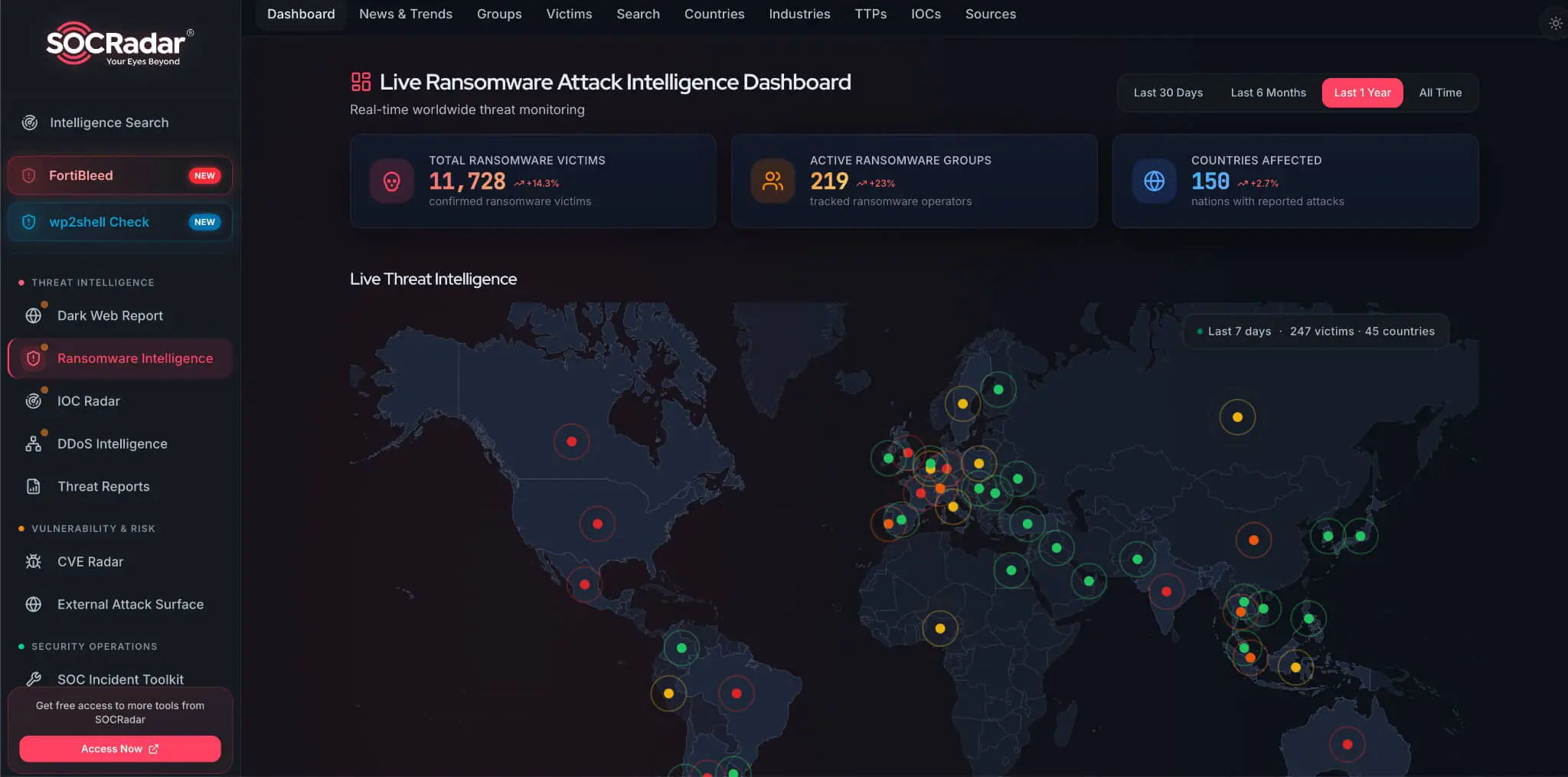
Task: Open the IOCs tab
Action: [926, 14]
